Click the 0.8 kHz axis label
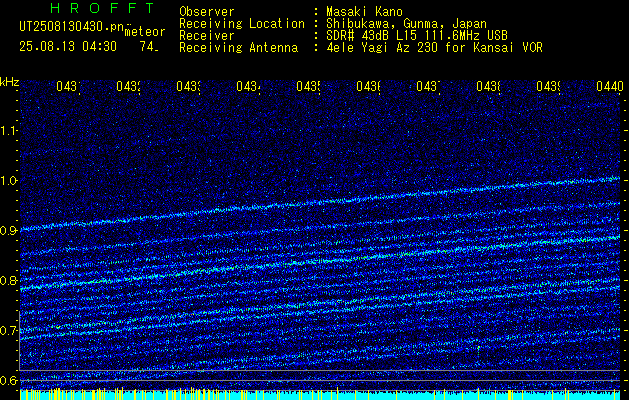Viewport: 629px width, 400px height. pyautogui.click(x=8, y=280)
